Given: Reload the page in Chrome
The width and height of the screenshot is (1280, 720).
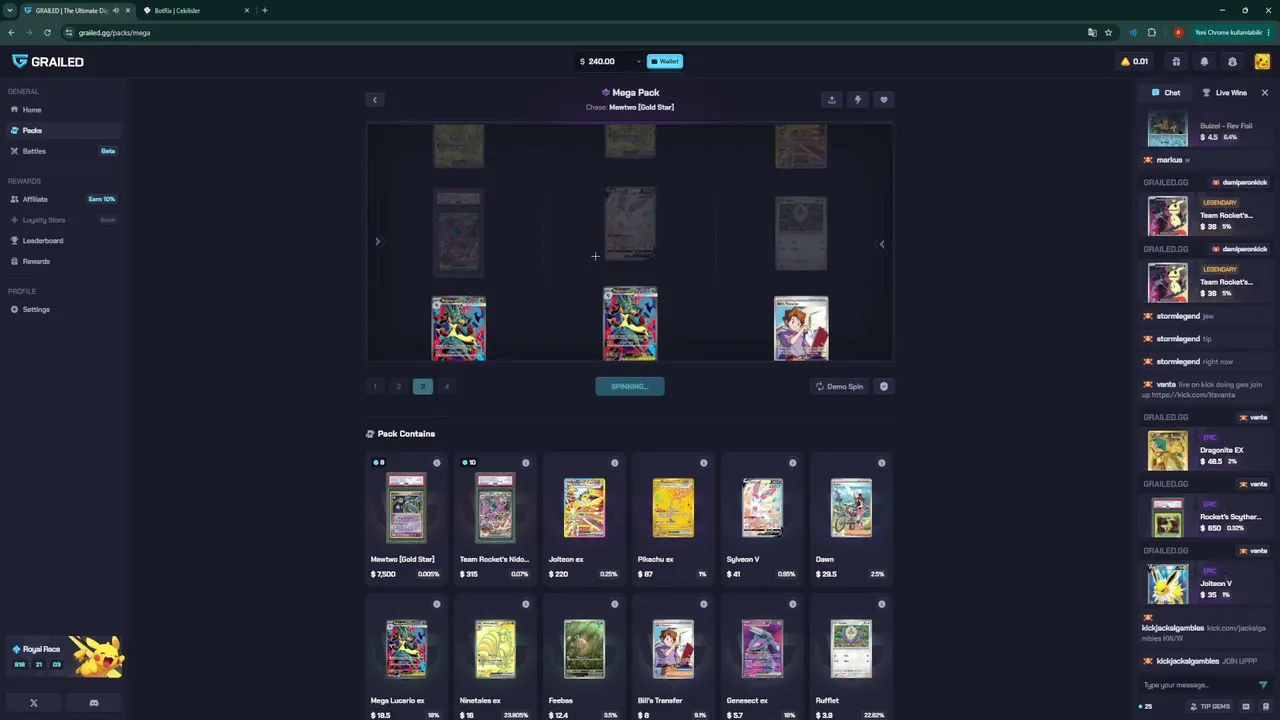Looking at the screenshot, I should pyautogui.click(x=47, y=33).
